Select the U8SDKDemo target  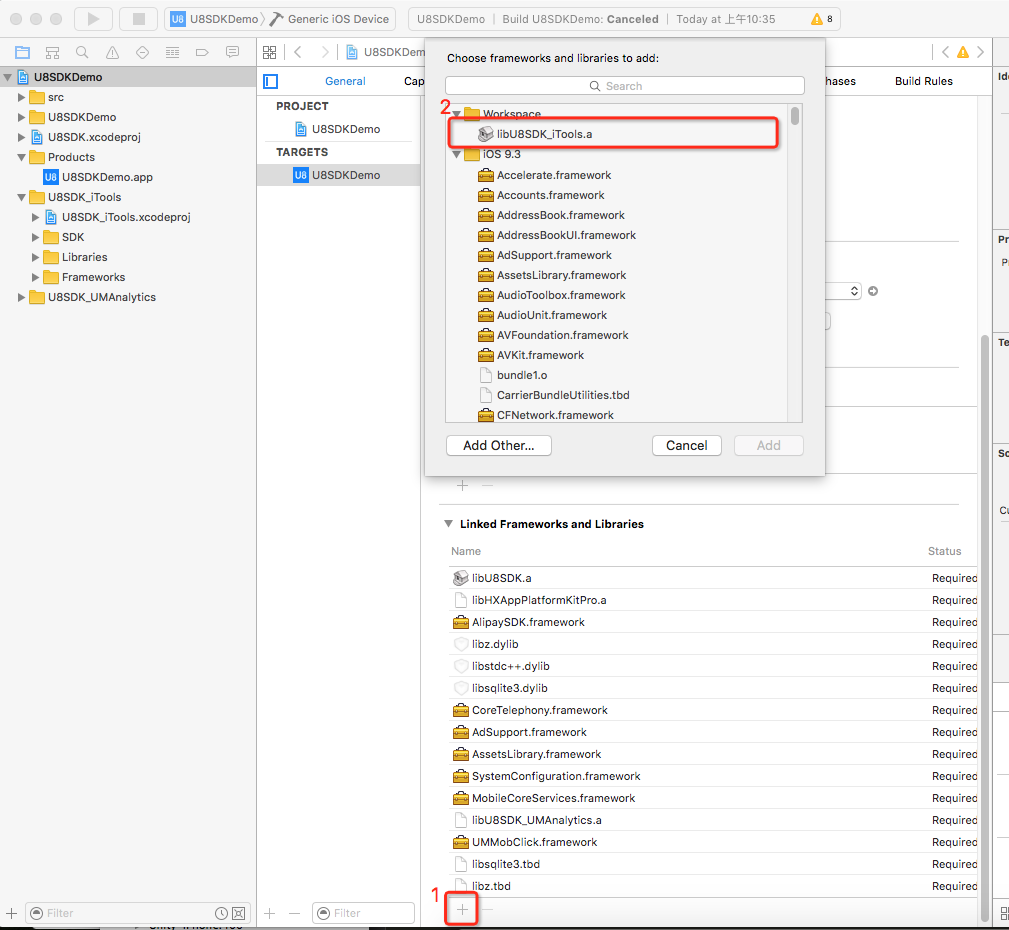[x=338, y=175]
